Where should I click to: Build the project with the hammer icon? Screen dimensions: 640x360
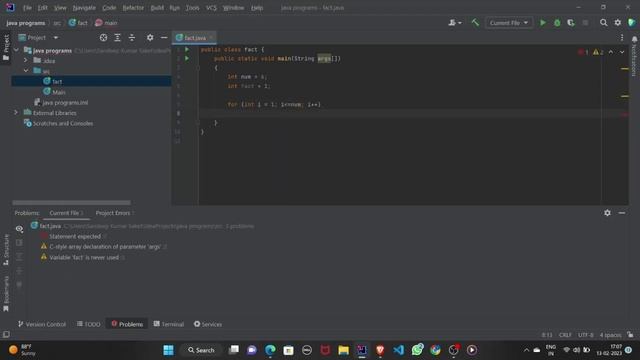[475, 23]
